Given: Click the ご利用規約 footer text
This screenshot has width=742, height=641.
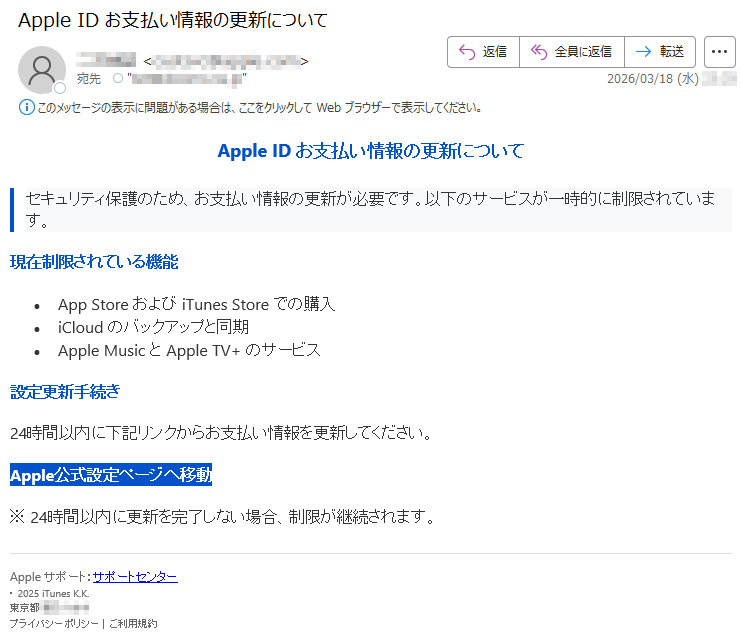Looking at the screenshot, I should point(133,623).
